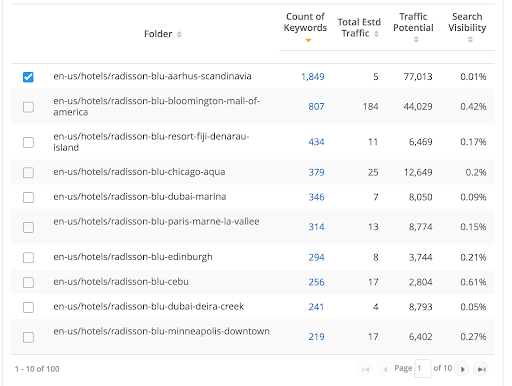Screen dimensions: 512x386
Task: Tick the radisson-blu-dubai-marina checkbox
Action: pos(28,197)
